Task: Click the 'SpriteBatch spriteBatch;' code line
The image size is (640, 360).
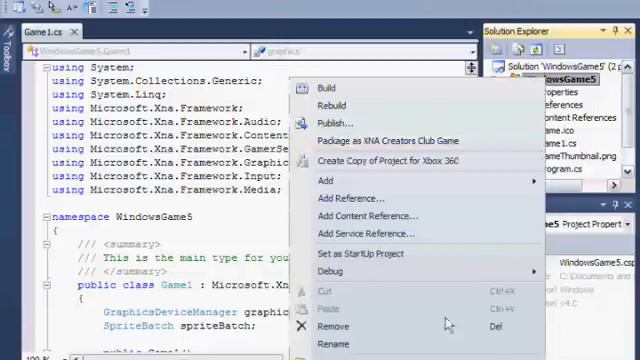Action: click(x=180, y=326)
